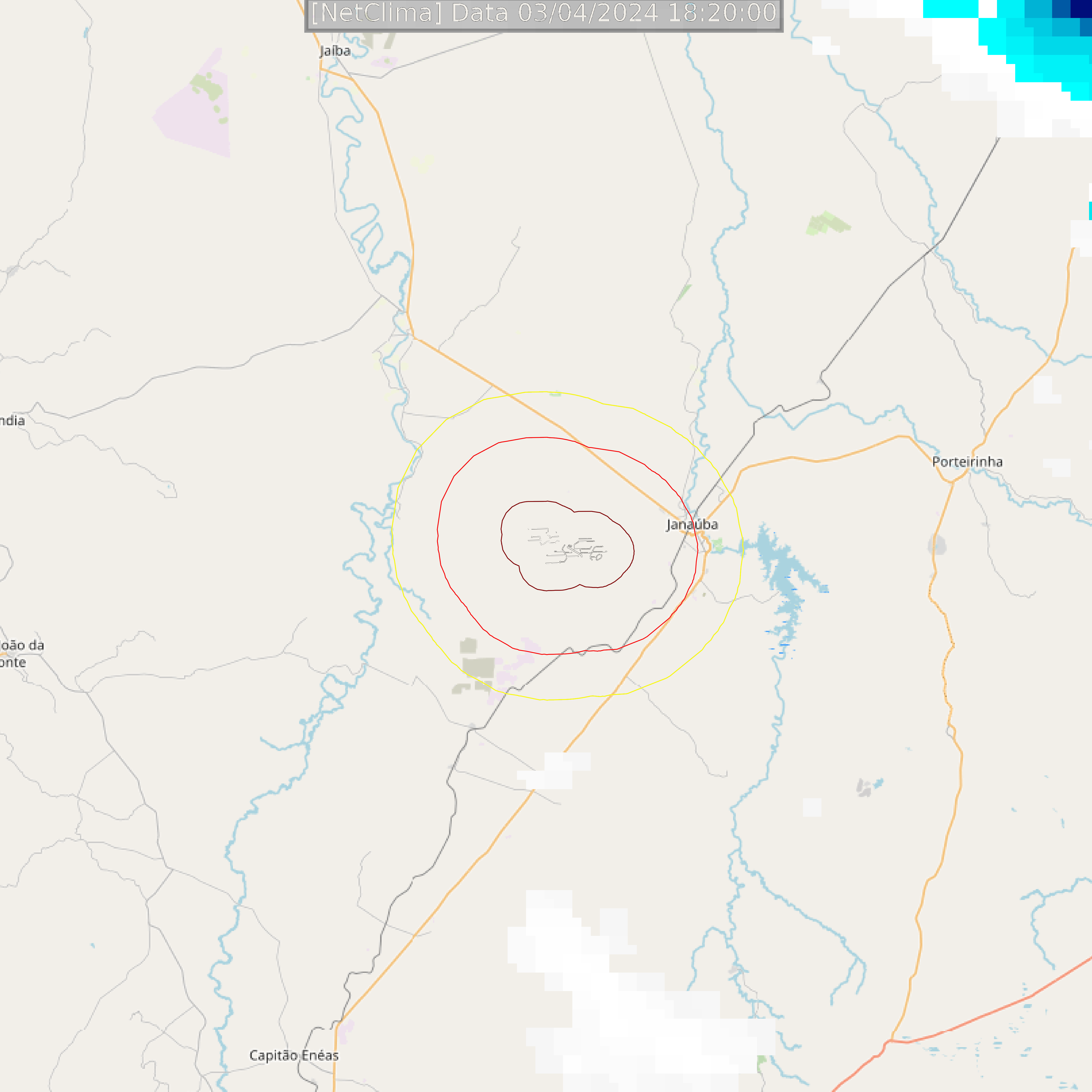Click the NetClima date timestamp banner
Viewport: 1092px width, 1092px height.
tap(544, 14)
